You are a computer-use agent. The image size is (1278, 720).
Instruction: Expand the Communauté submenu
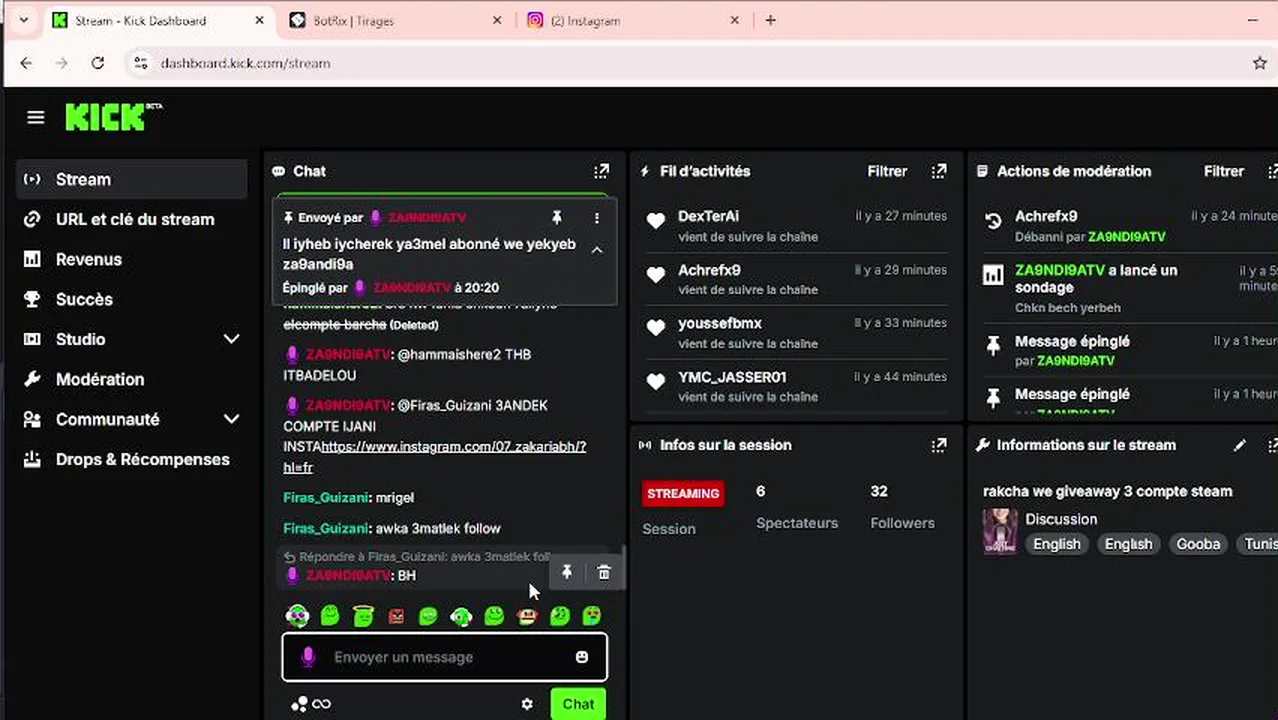(231, 419)
